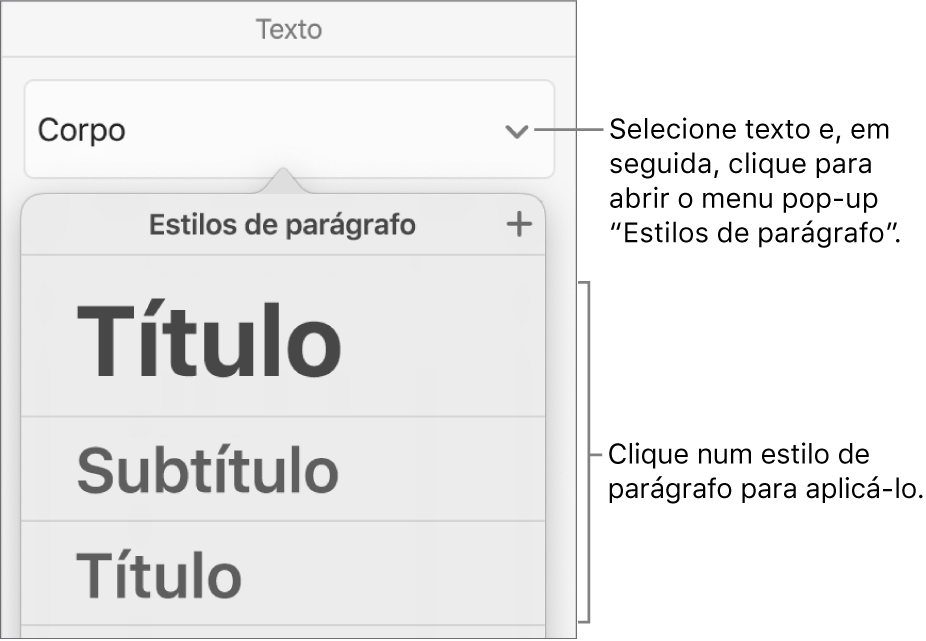Screen dimensions: 926x641
Task: Click the chevron arrow in the Corpo field
Action: click(516, 131)
